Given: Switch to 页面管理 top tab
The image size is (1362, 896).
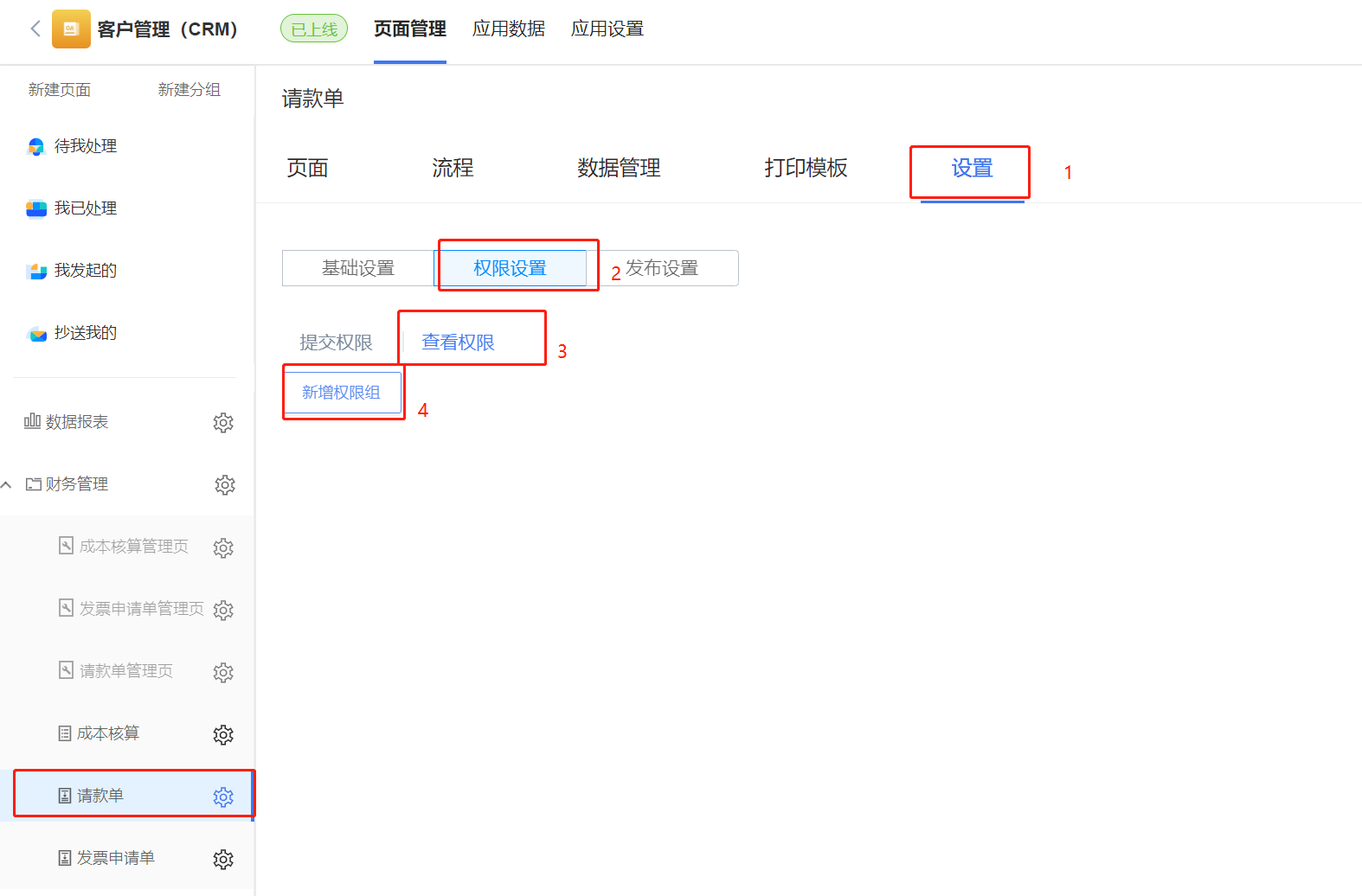Looking at the screenshot, I should (x=410, y=29).
